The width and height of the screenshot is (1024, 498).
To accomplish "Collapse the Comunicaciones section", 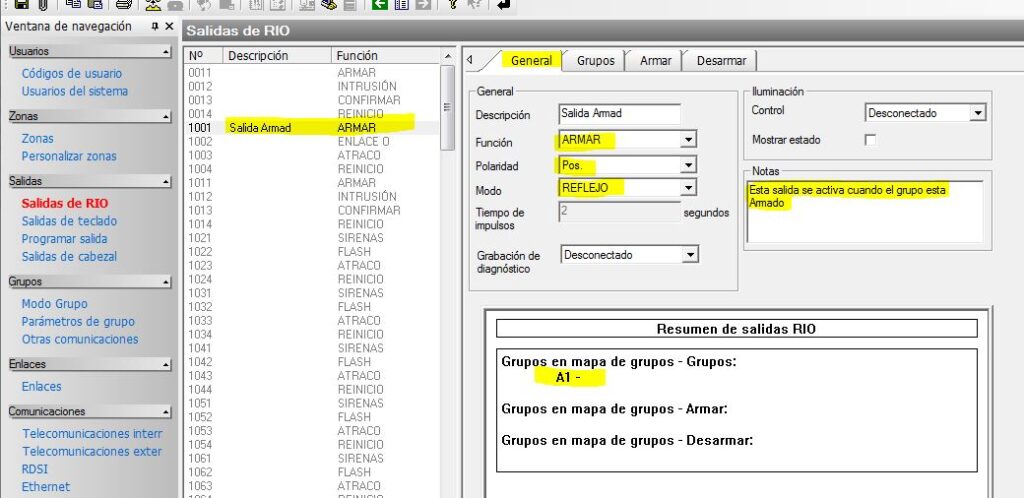I will click(166, 412).
